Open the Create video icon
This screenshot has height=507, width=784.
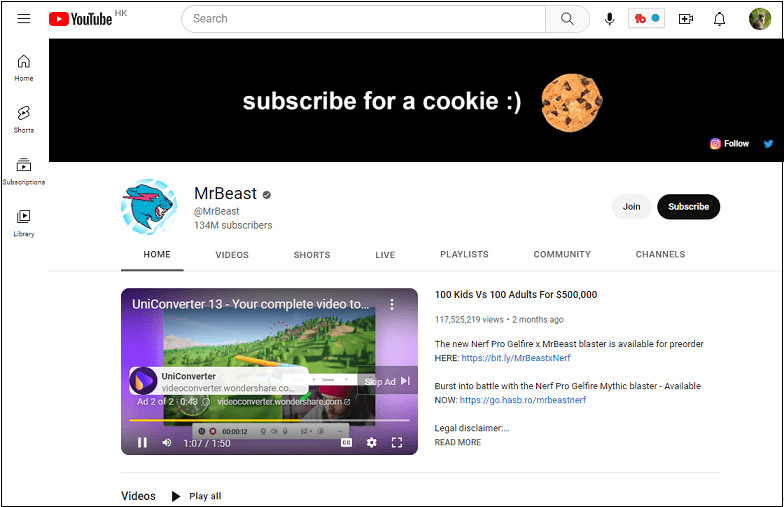686,19
